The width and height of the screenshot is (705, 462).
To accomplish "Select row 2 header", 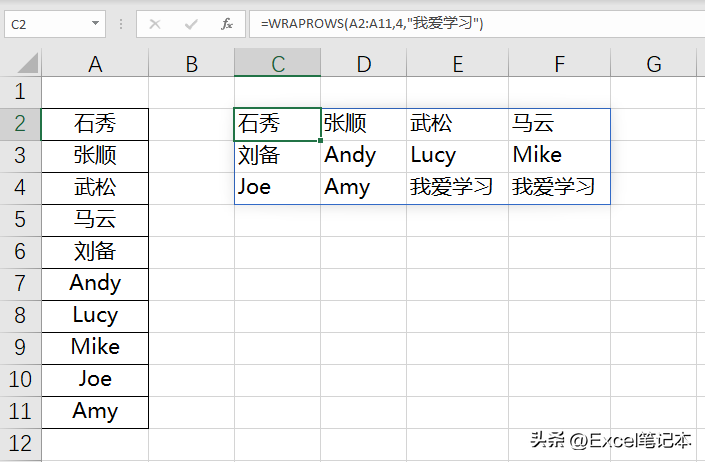I will coord(20,124).
